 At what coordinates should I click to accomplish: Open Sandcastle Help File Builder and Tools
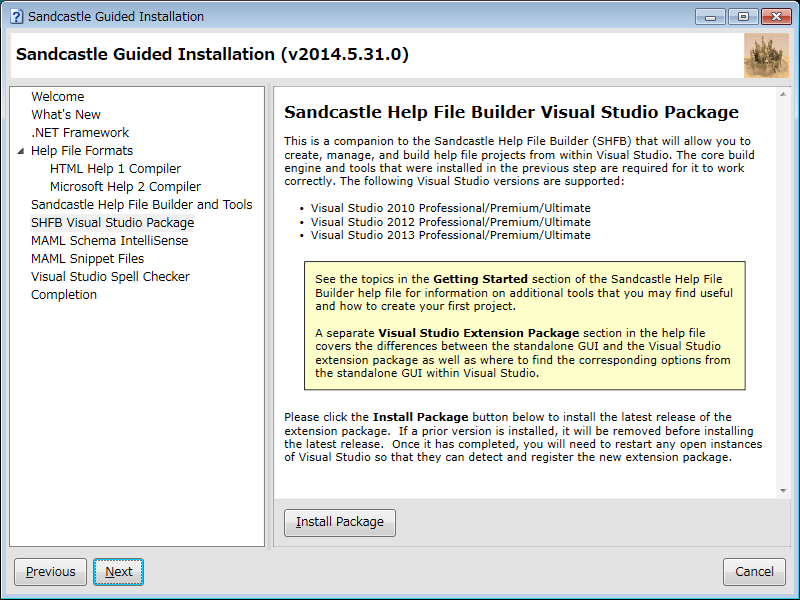[x=142, y=205]
